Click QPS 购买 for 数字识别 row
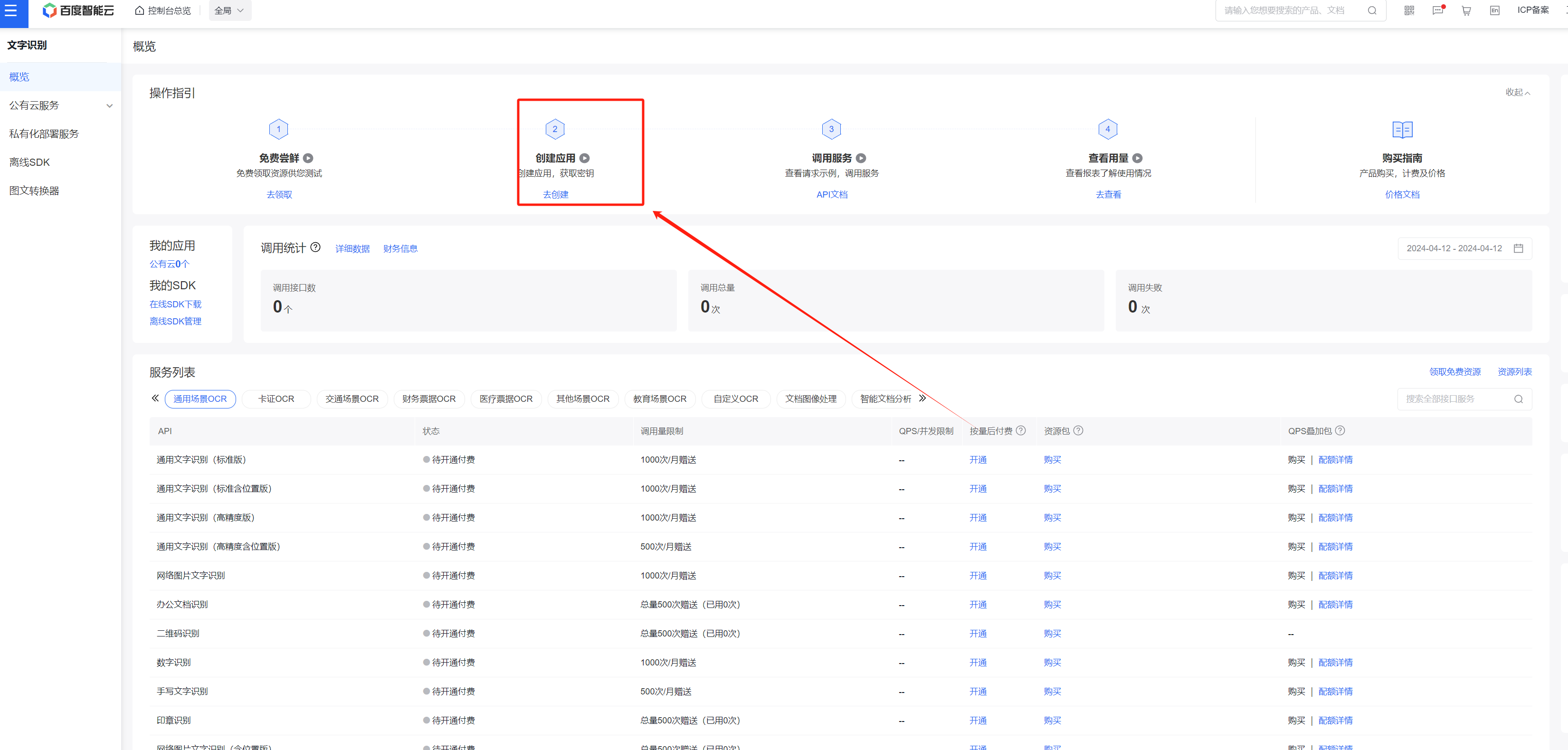Screen dimensions: 1568x750 pyautogui.click(x=1296, y=663)
